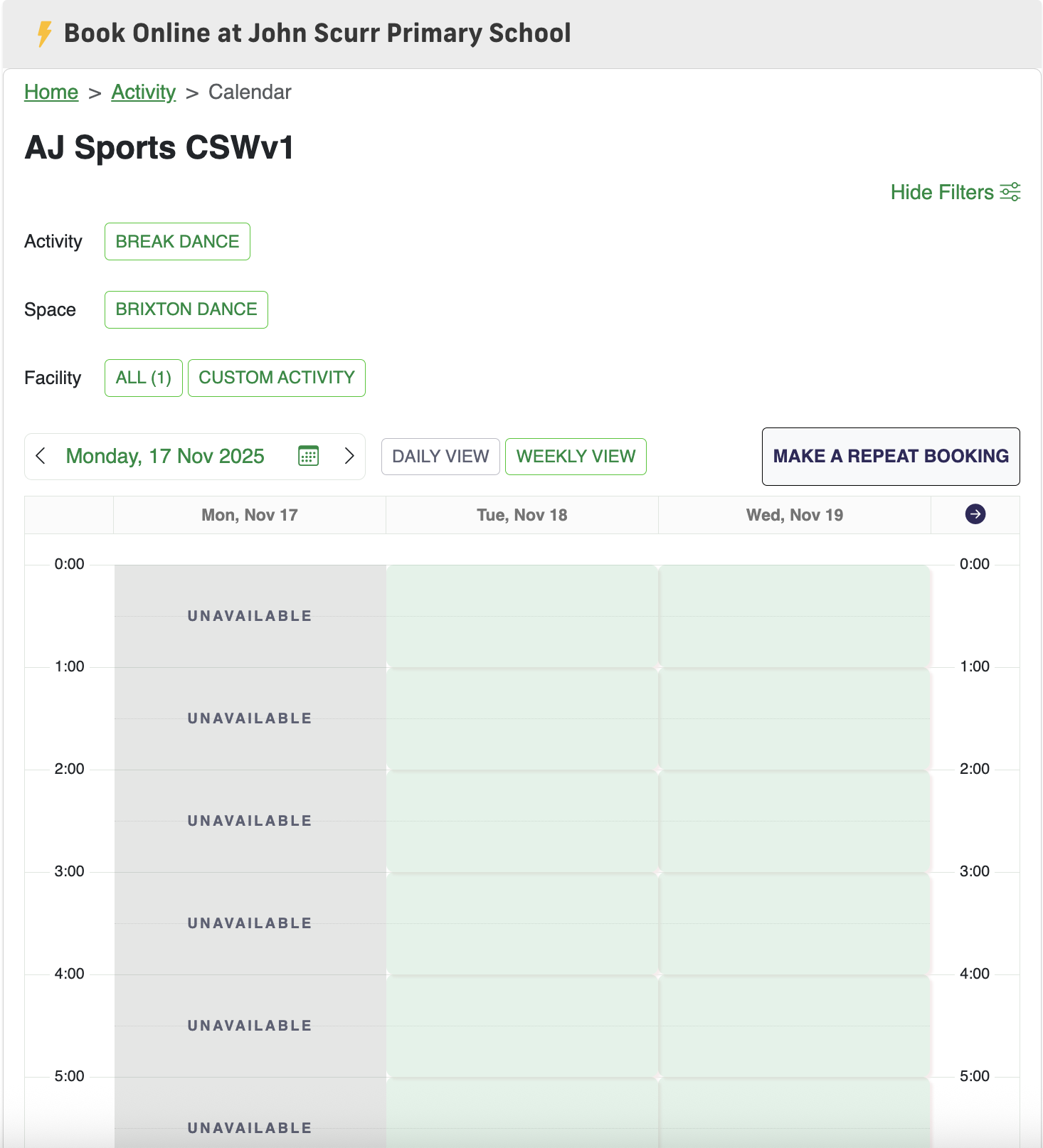Follow the Activity breadcrumb link
This screenshot has width=1043, height=1148.
pos(143,92)
